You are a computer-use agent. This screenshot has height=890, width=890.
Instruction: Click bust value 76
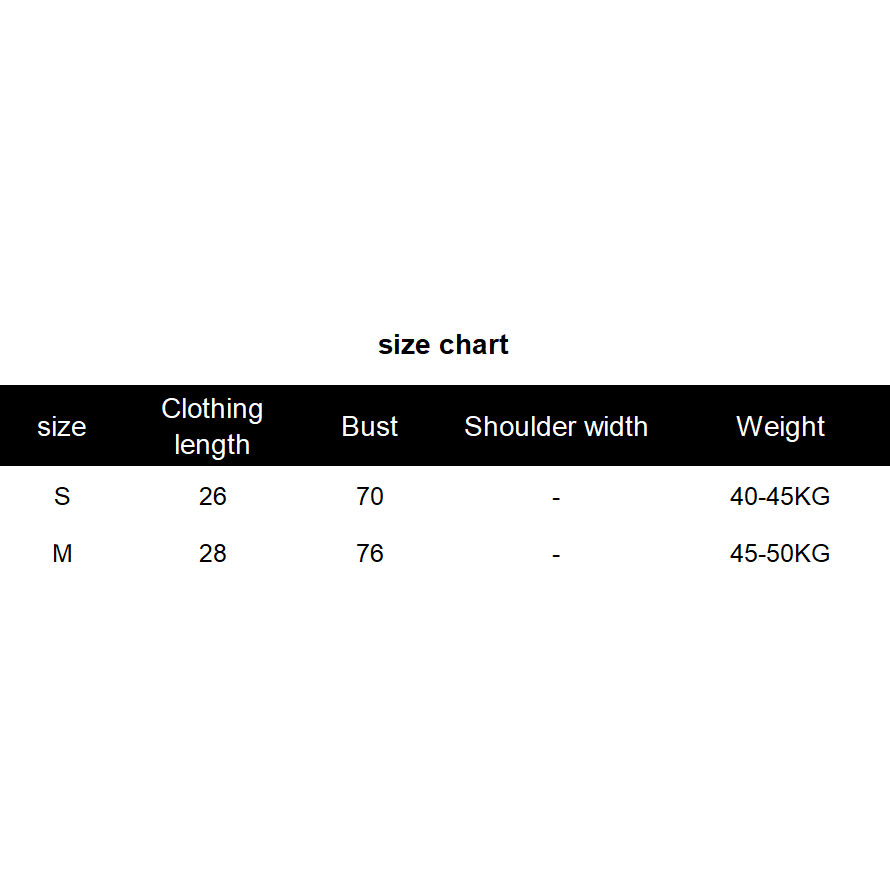point(370,553)
